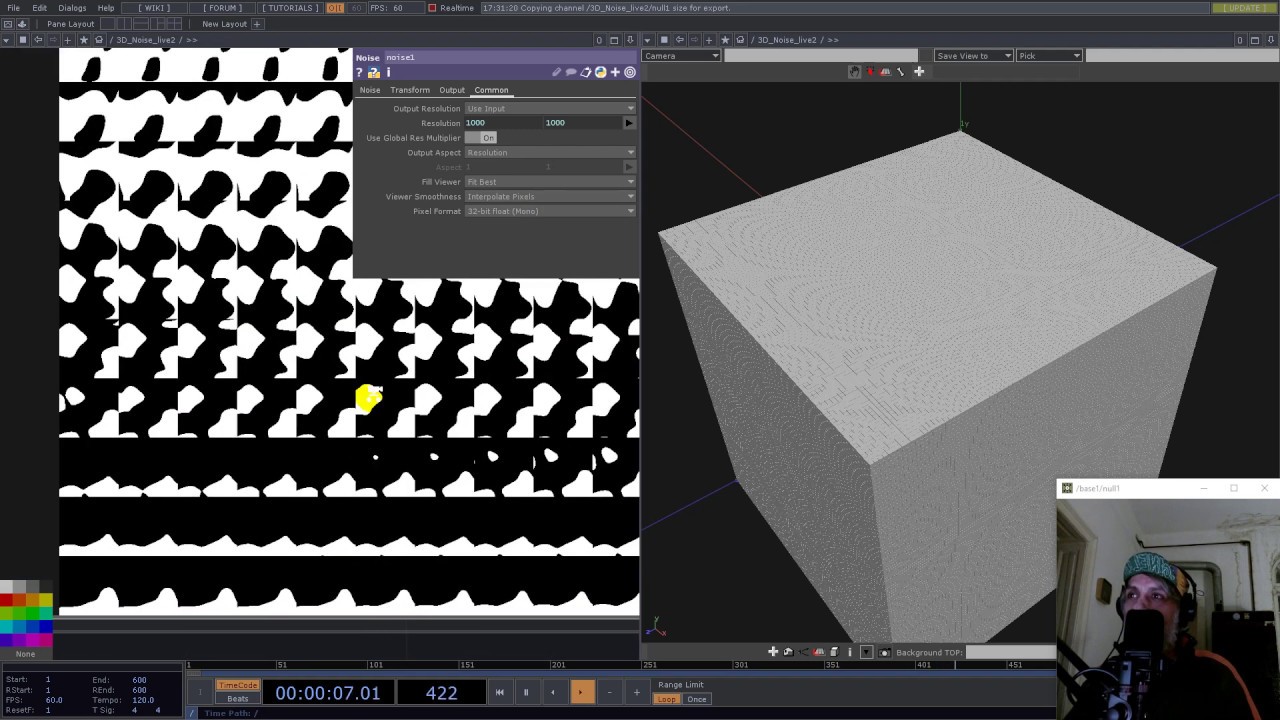Switch to the Output parameter tab
The image size is (1280, 720).
click(452, 90)
